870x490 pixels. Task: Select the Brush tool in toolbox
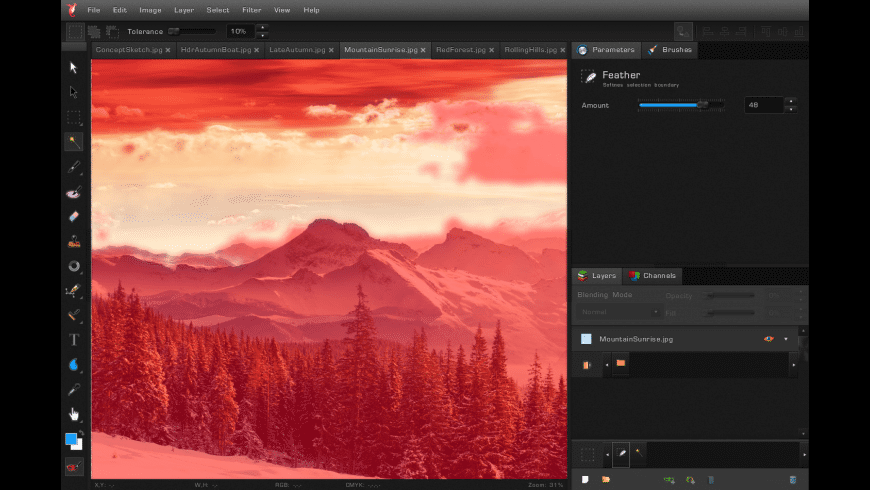pyautogui.click(x=73, y=166)
